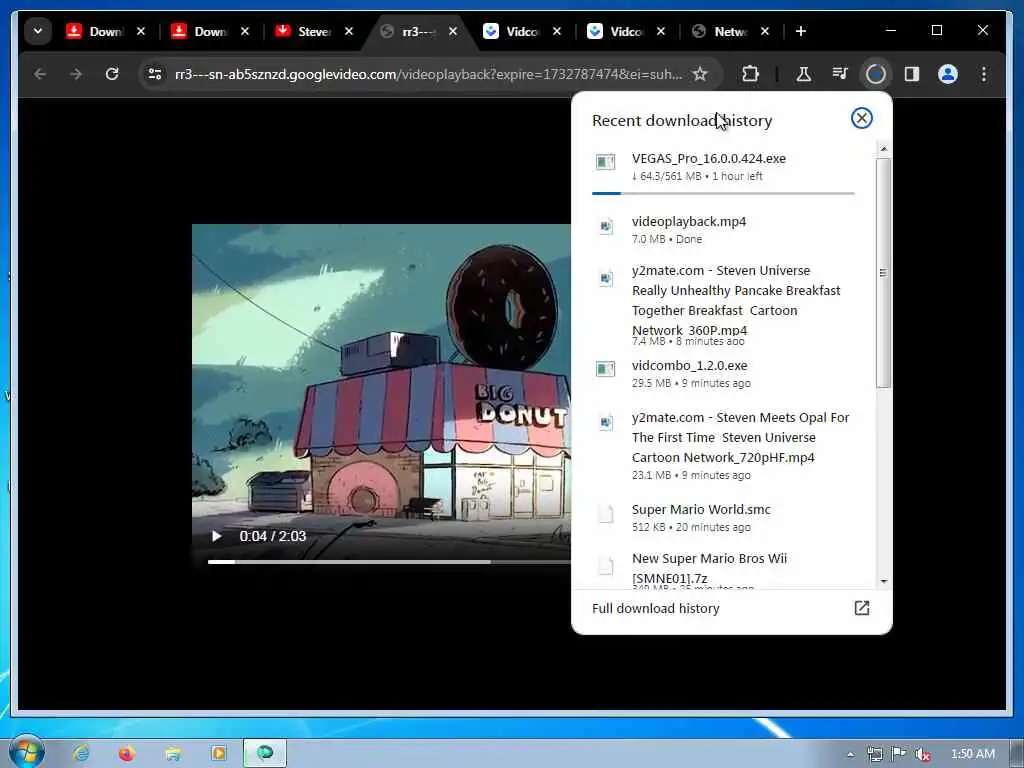View site information icon in address bar

tap(155, 74)
